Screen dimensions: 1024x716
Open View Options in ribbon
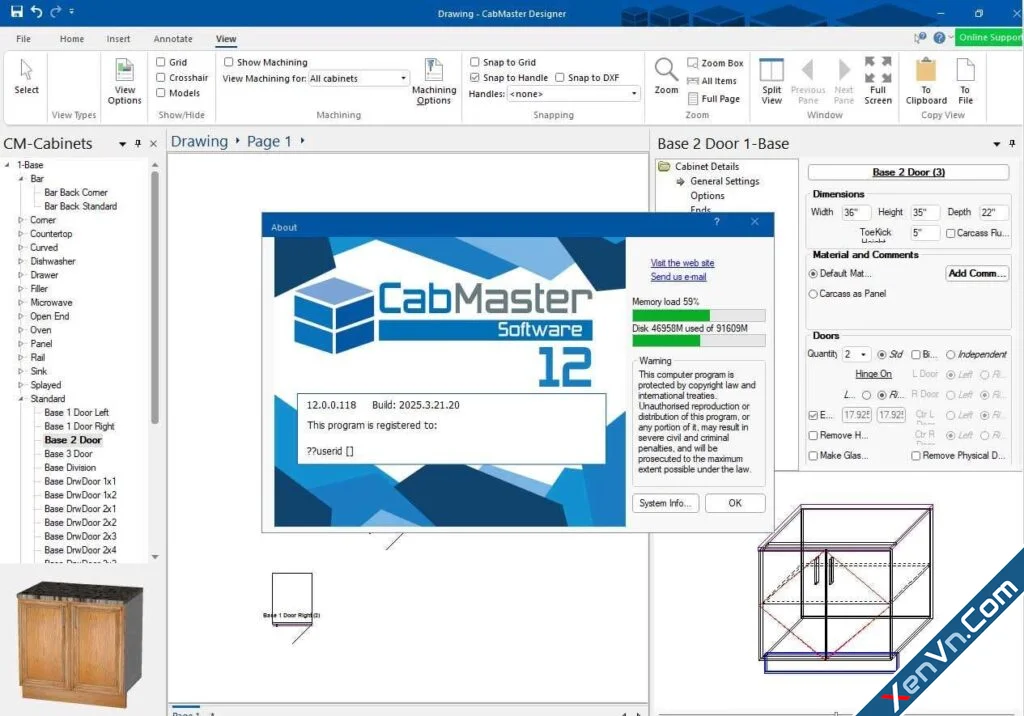[x=124, y=81]
